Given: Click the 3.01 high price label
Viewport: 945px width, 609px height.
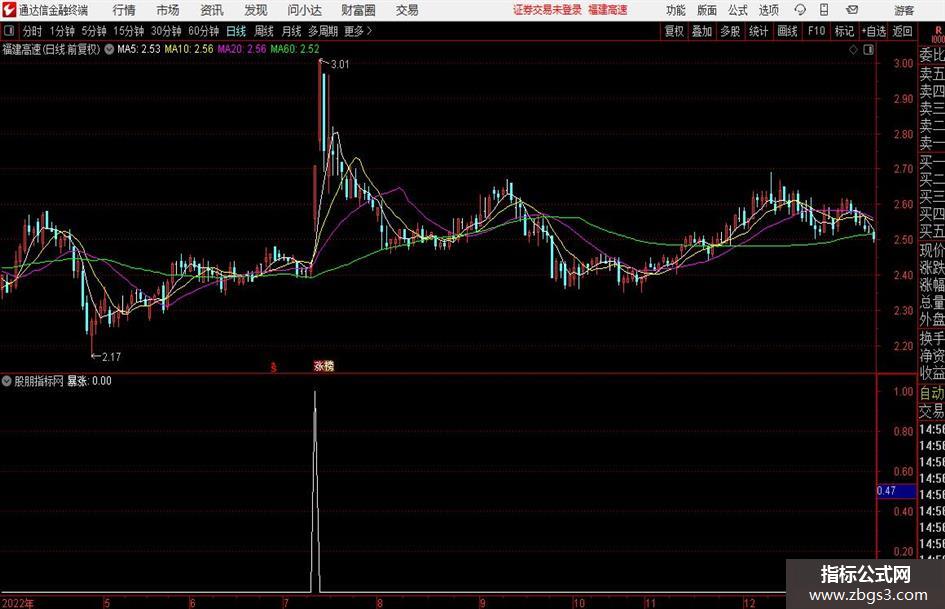Looking at the screenshot, I should tap(340, 64).
